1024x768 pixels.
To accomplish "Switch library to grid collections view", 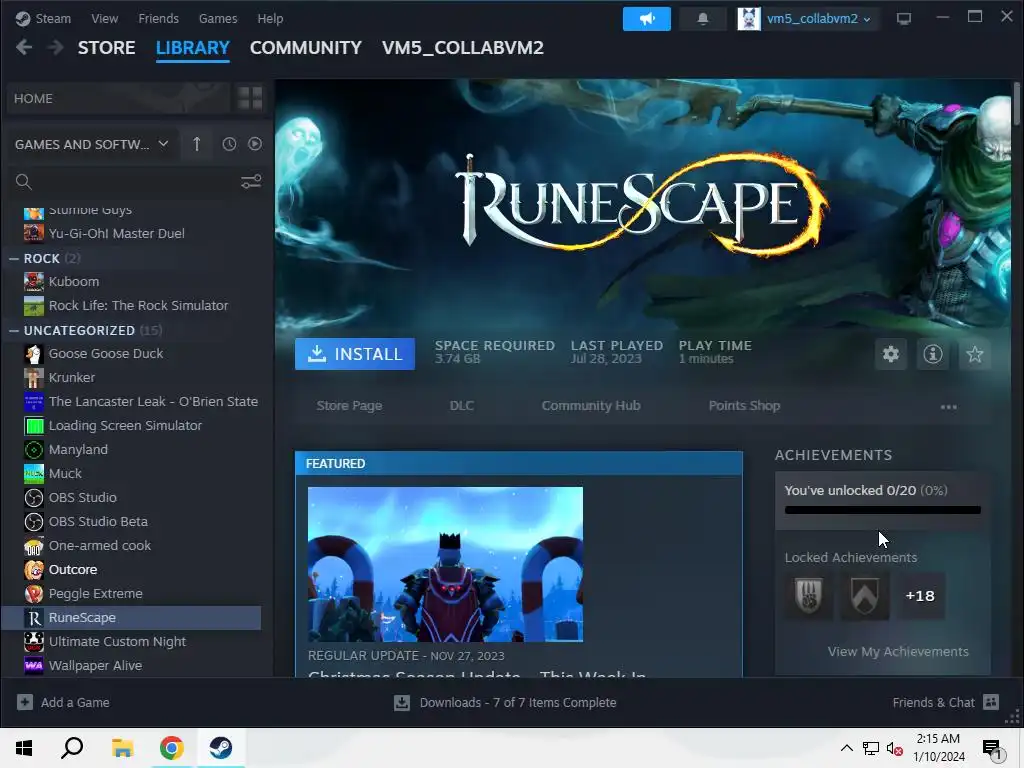I will 250,98.
